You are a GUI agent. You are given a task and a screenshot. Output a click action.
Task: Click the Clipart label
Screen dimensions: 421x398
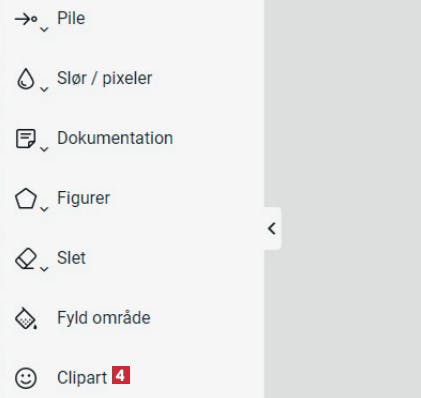(x=82, y=378)
